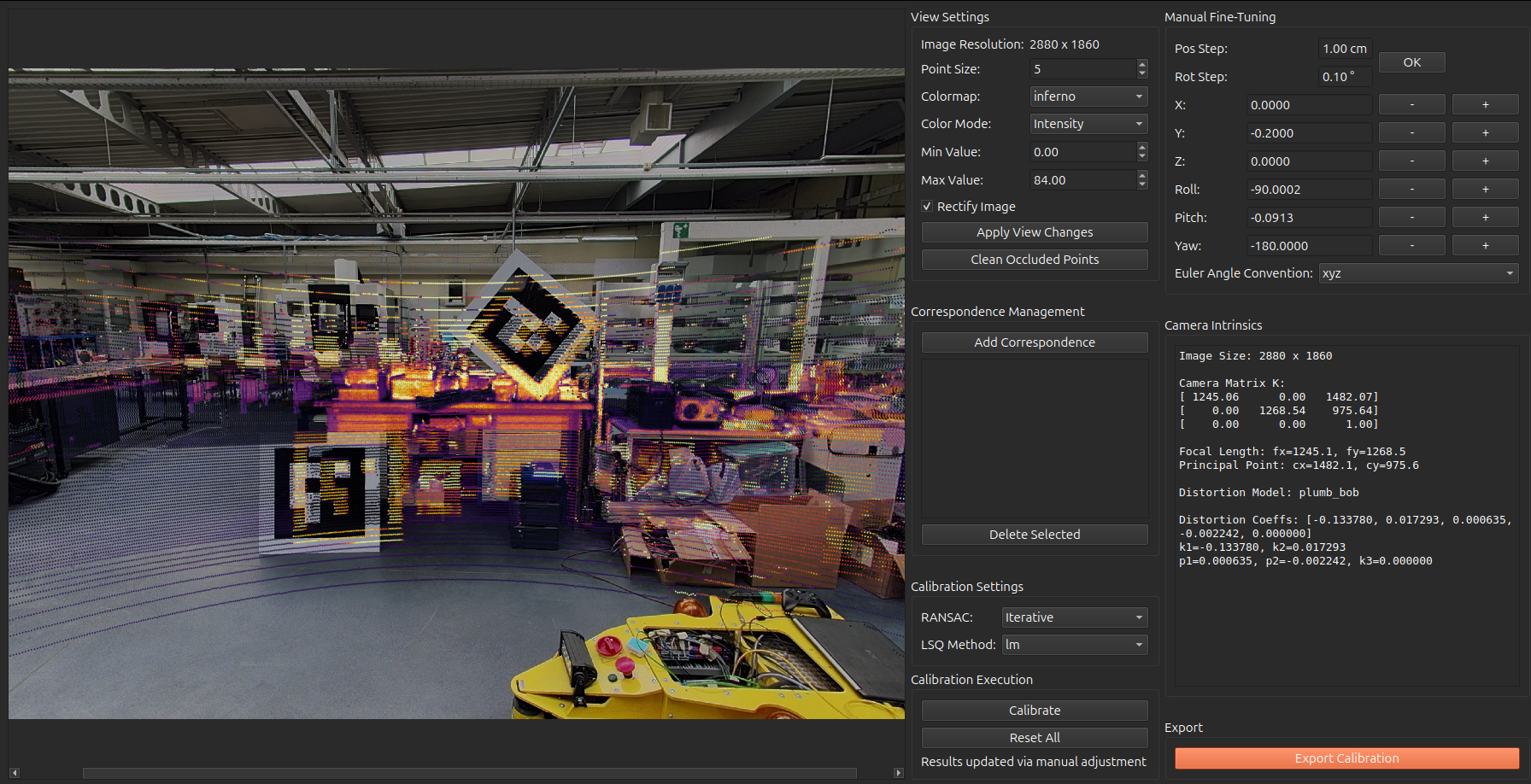Increase Yaw angle with plus button
Viewport: 1531px width, 784px height.
[x=1485, y=246]
